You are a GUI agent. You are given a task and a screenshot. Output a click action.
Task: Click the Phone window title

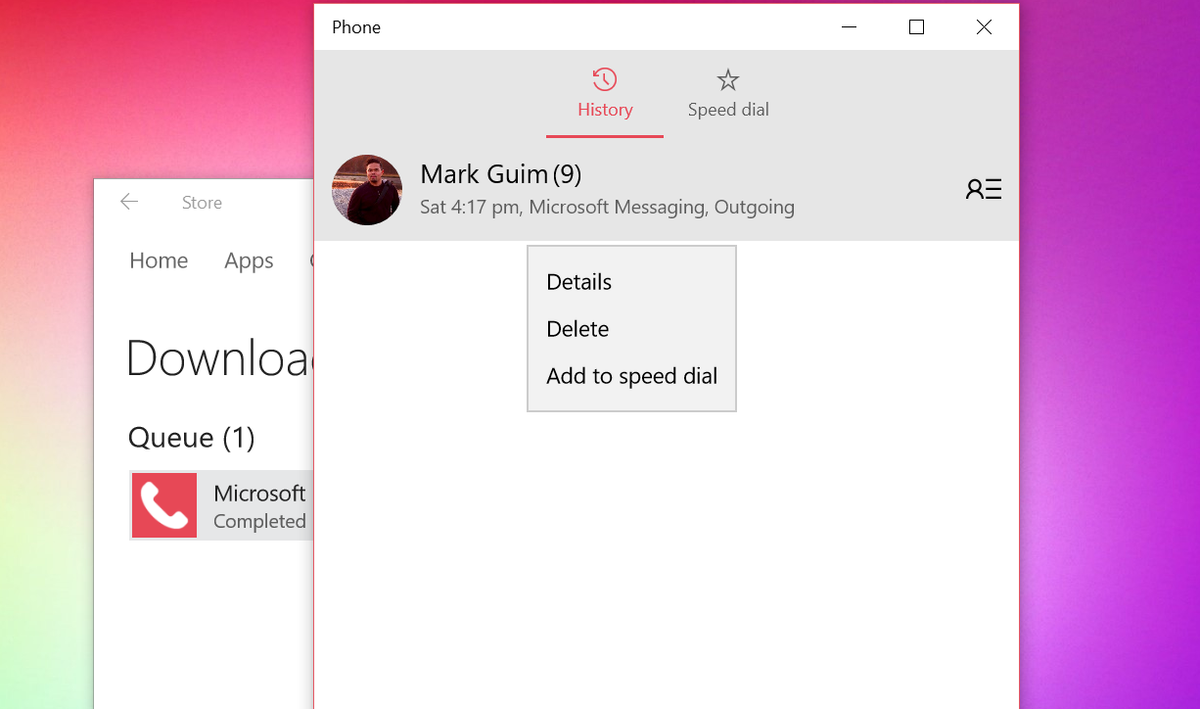[356, 27]
